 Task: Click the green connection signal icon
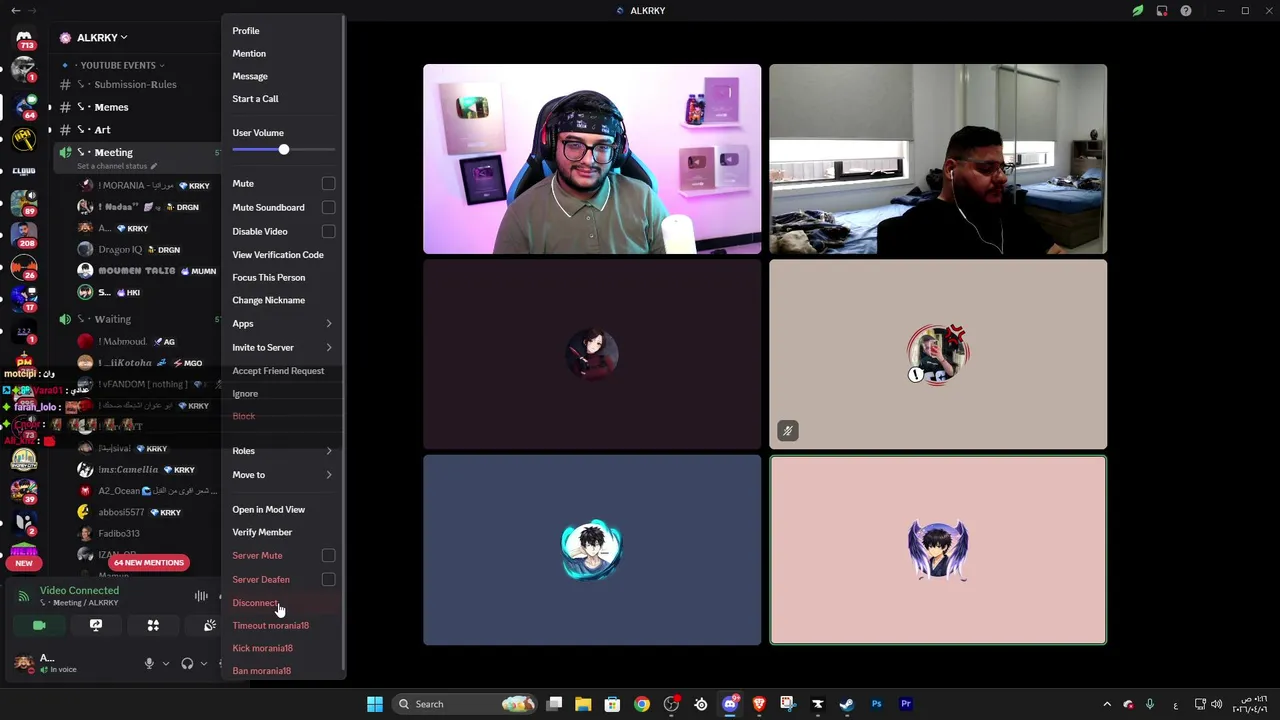(x=23, y=596)
